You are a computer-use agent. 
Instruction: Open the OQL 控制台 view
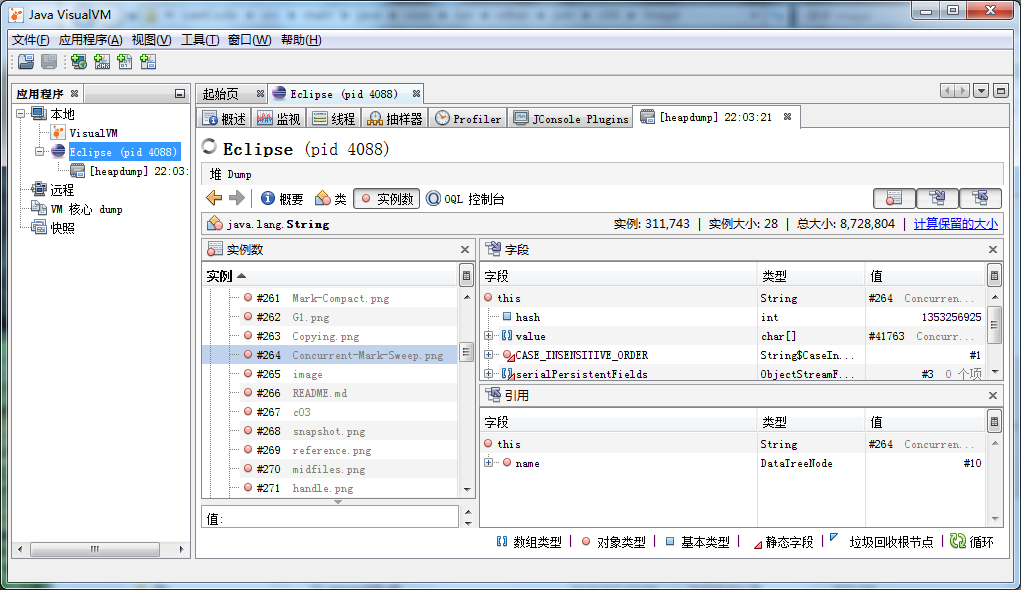[465, 199]
